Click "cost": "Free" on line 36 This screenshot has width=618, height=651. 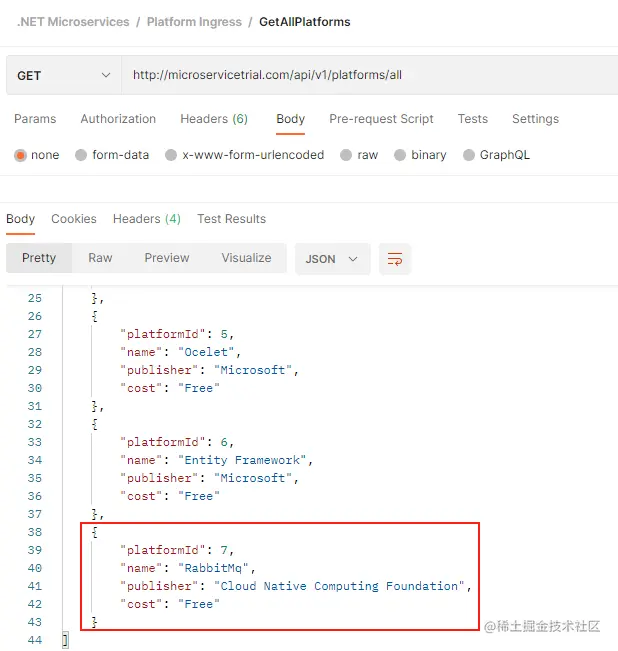(x=170, y=496)
